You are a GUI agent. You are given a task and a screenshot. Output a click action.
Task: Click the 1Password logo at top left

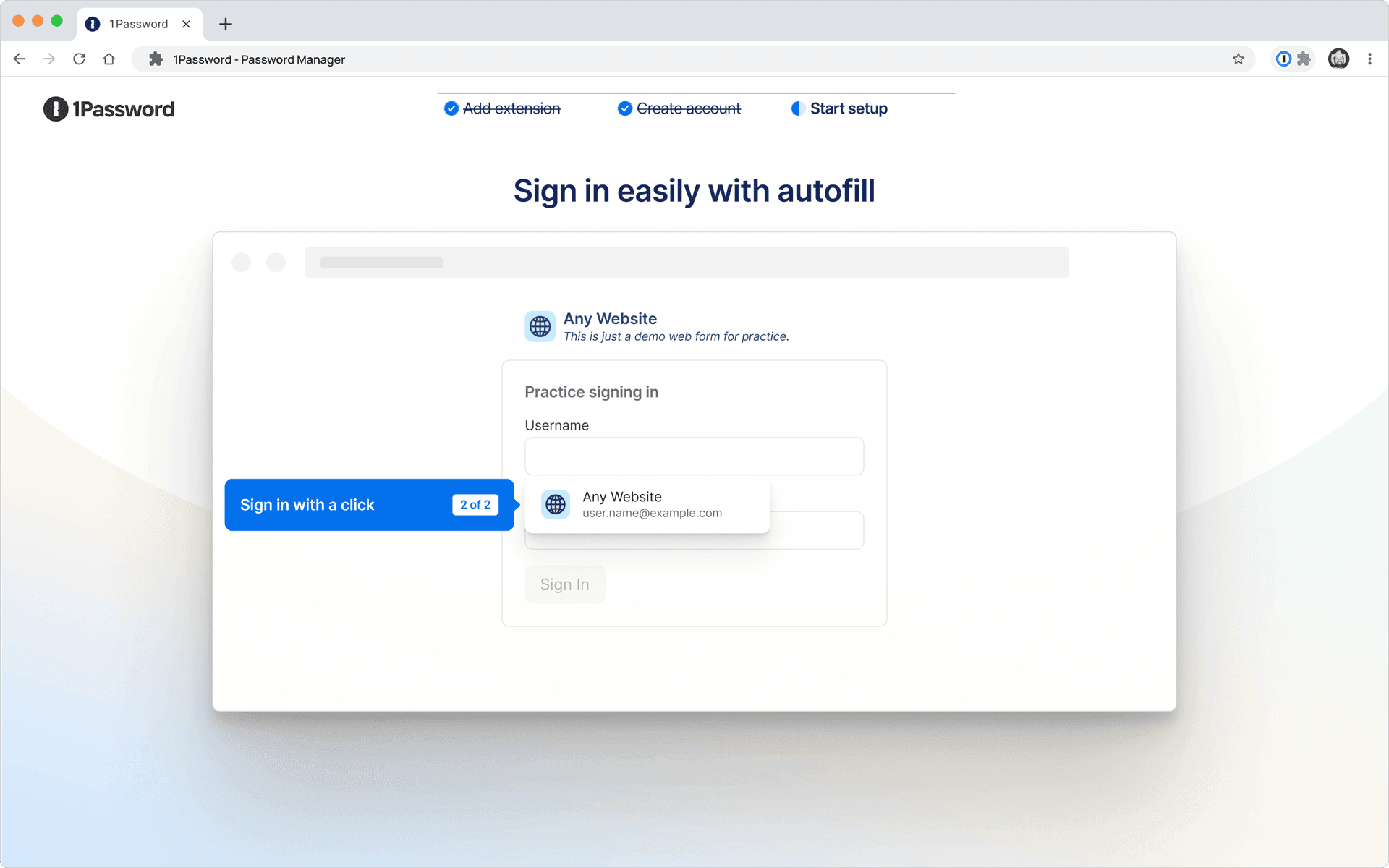point(109,109)
